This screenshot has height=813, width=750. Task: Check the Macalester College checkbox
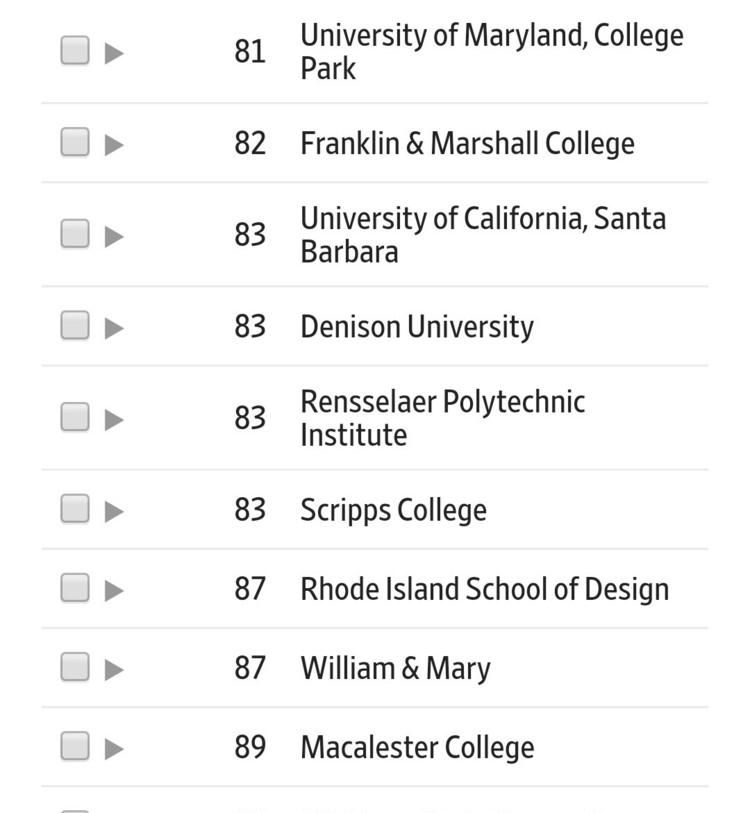[x=75, y=746]
